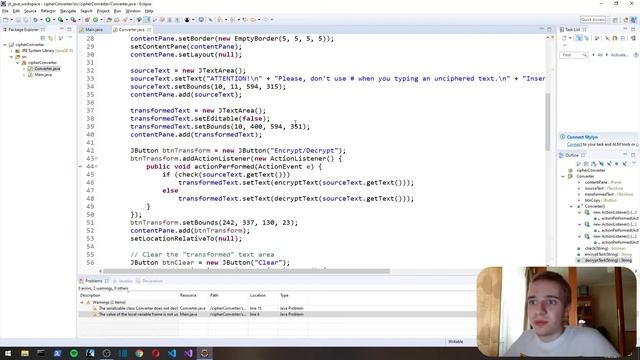The width and height of the screenshot is (640, 360).
Task: Expand the JRE System Library node
Action: tap(11, 51)
